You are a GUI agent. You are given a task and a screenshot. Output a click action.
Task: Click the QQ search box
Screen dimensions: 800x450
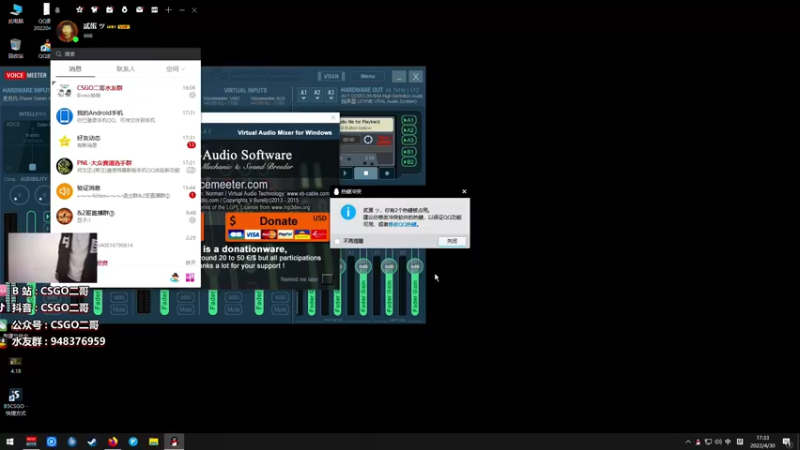point(126,54)
